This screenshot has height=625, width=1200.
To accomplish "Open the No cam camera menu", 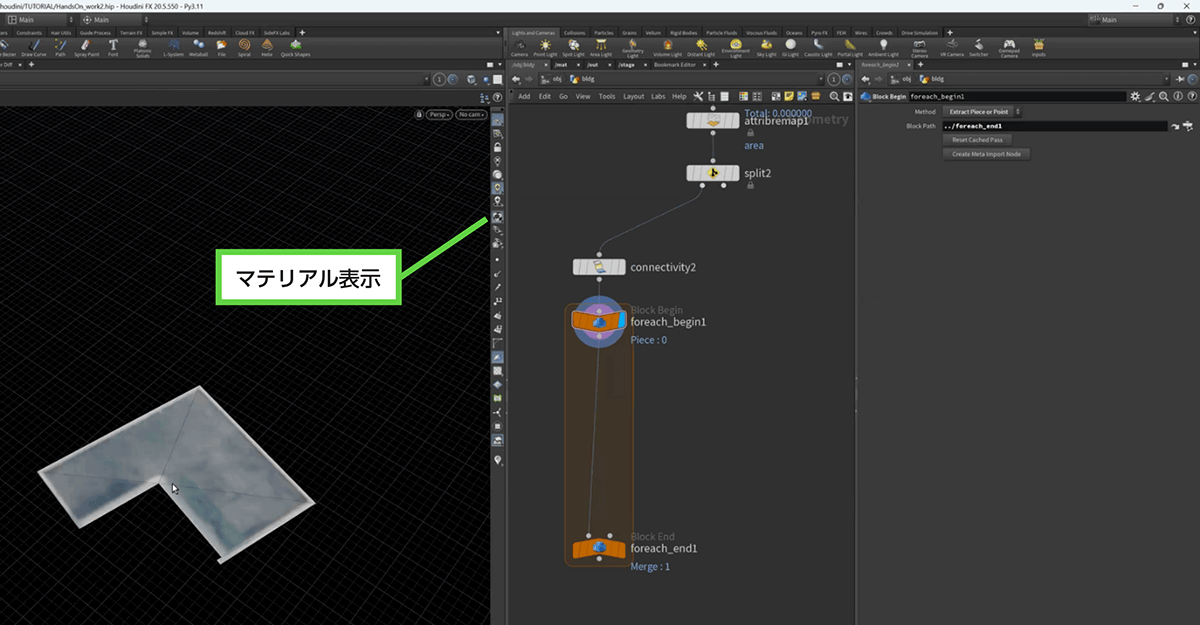I will click(x=470, y=115).
